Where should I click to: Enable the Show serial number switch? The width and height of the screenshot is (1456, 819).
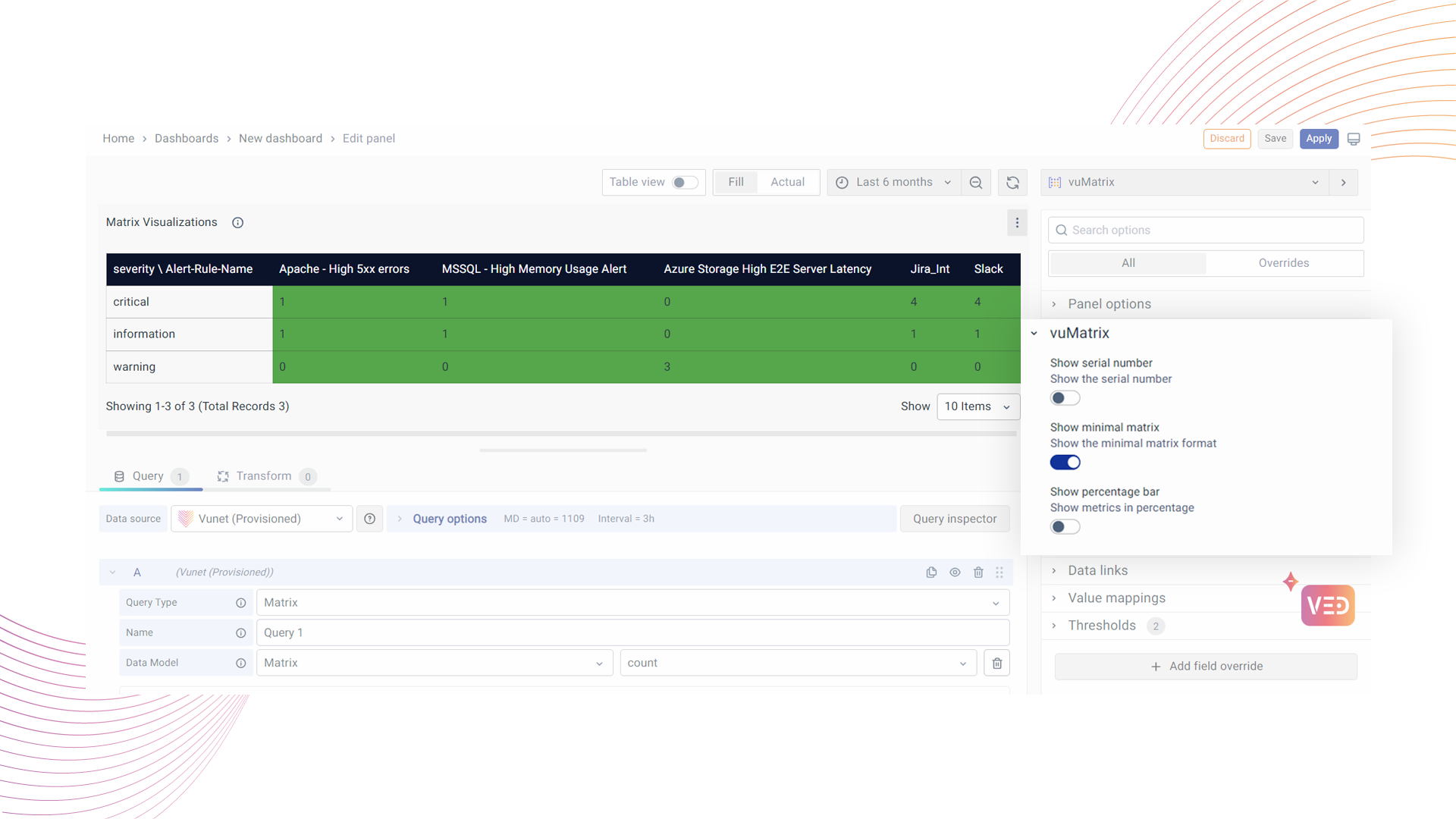(x=1065, y=398)
